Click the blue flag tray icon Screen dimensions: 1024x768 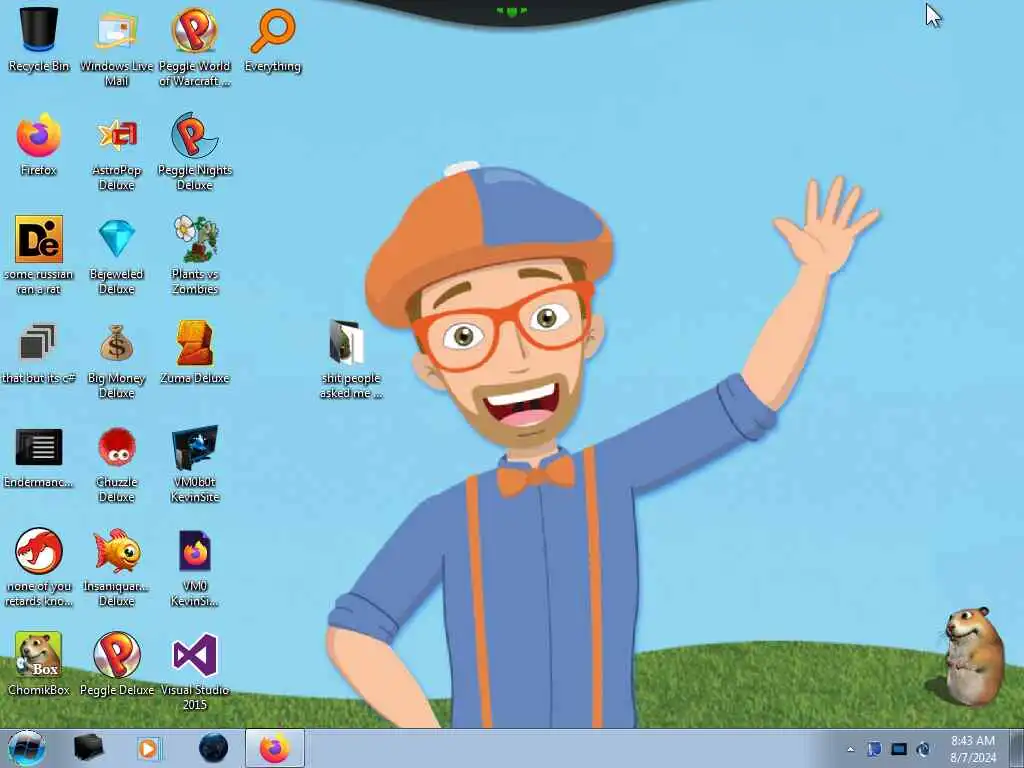[874, 749]
